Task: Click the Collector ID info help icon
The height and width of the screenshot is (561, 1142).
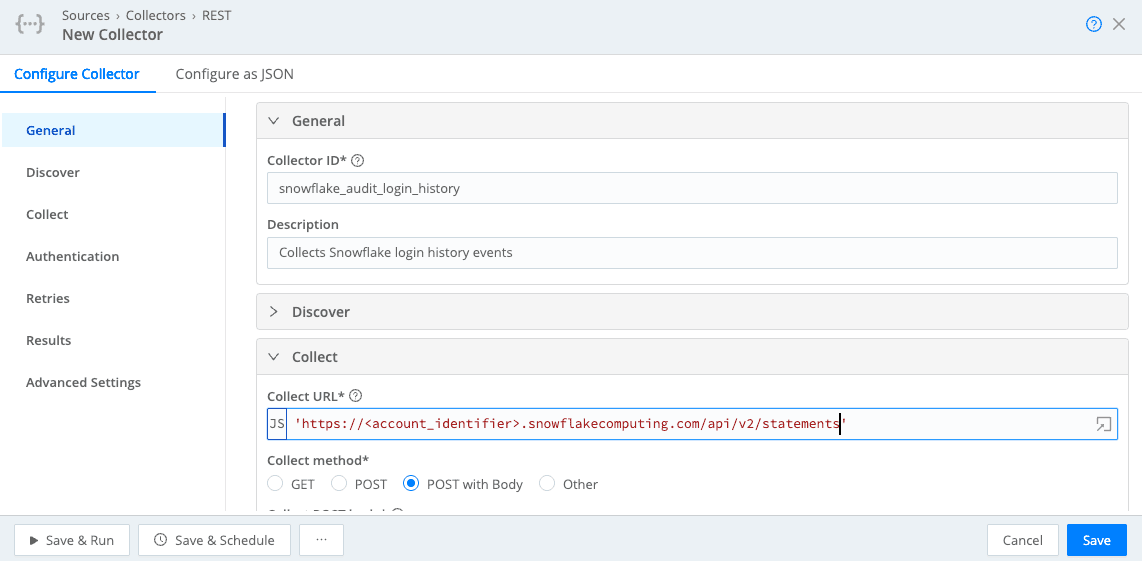Action: coord(358,160)
